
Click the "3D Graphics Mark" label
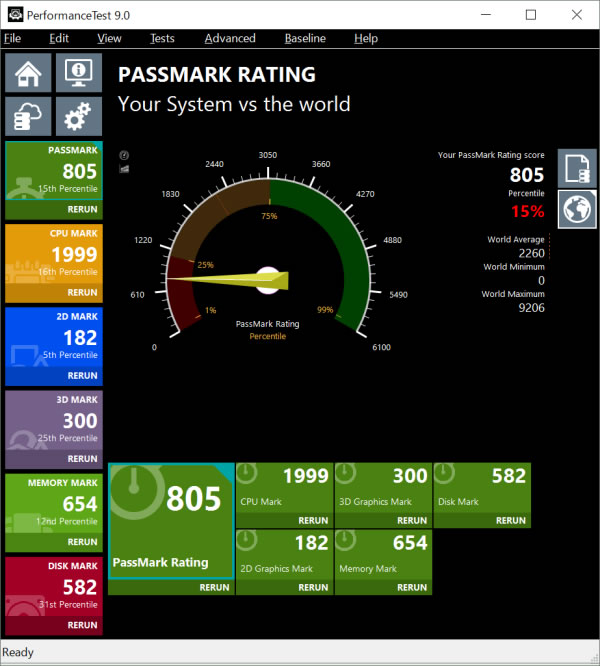(x=375, y=502)
